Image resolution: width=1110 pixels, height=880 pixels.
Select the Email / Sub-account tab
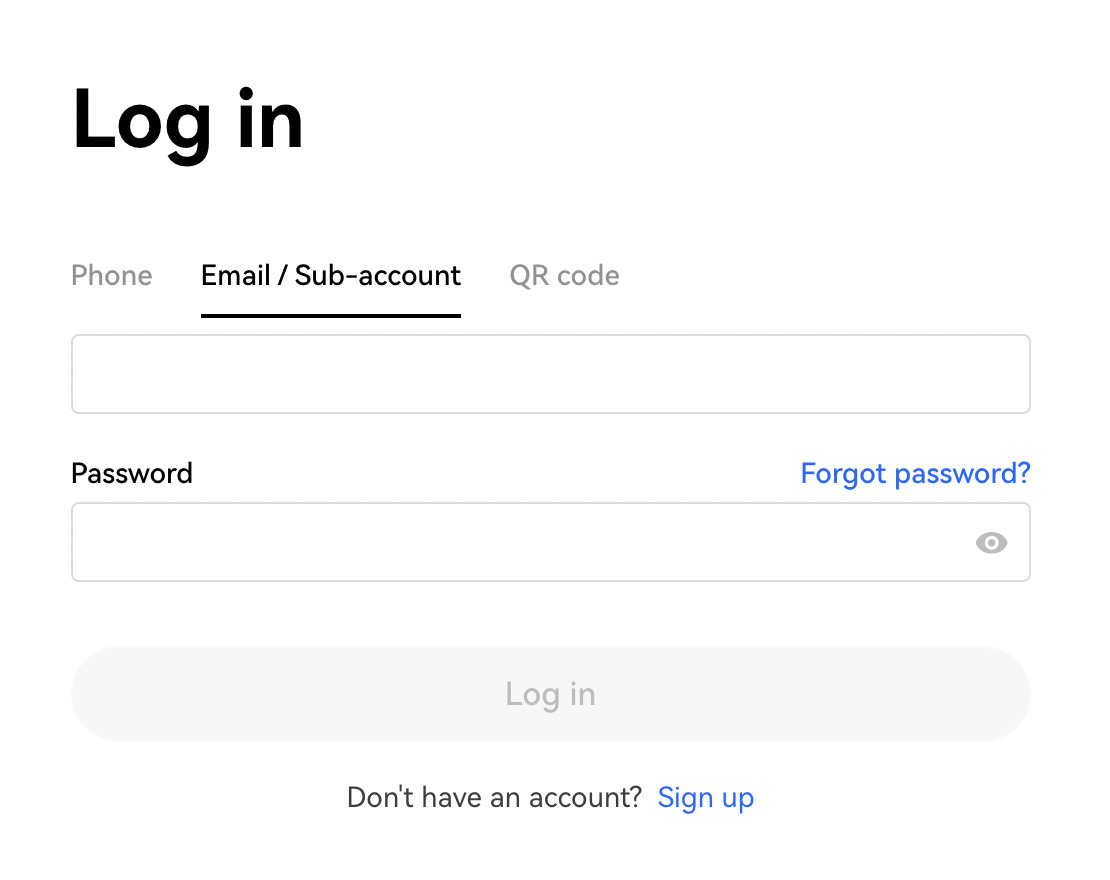click(x=331, y=275)
